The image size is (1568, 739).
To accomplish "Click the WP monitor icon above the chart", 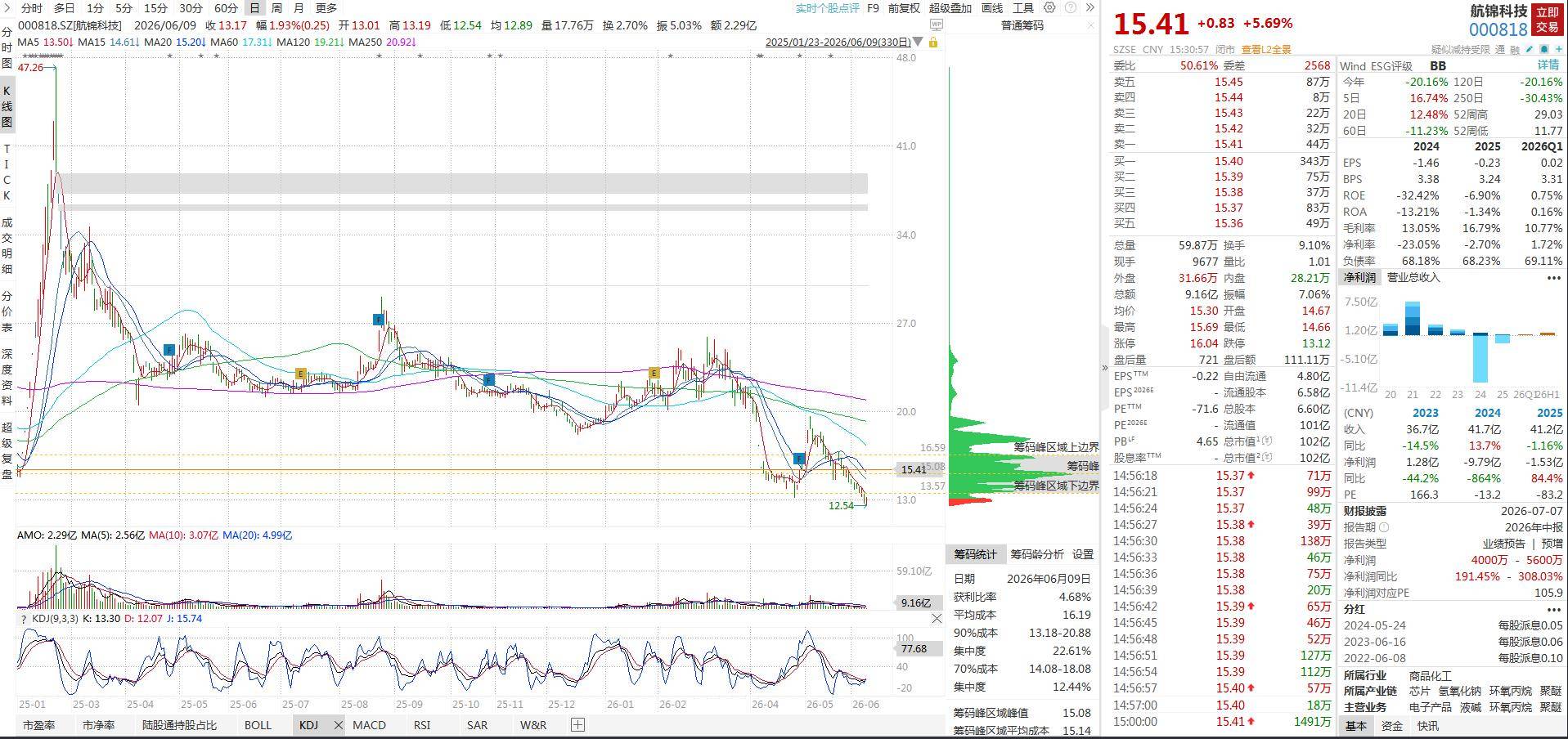I will click(937, 25).
